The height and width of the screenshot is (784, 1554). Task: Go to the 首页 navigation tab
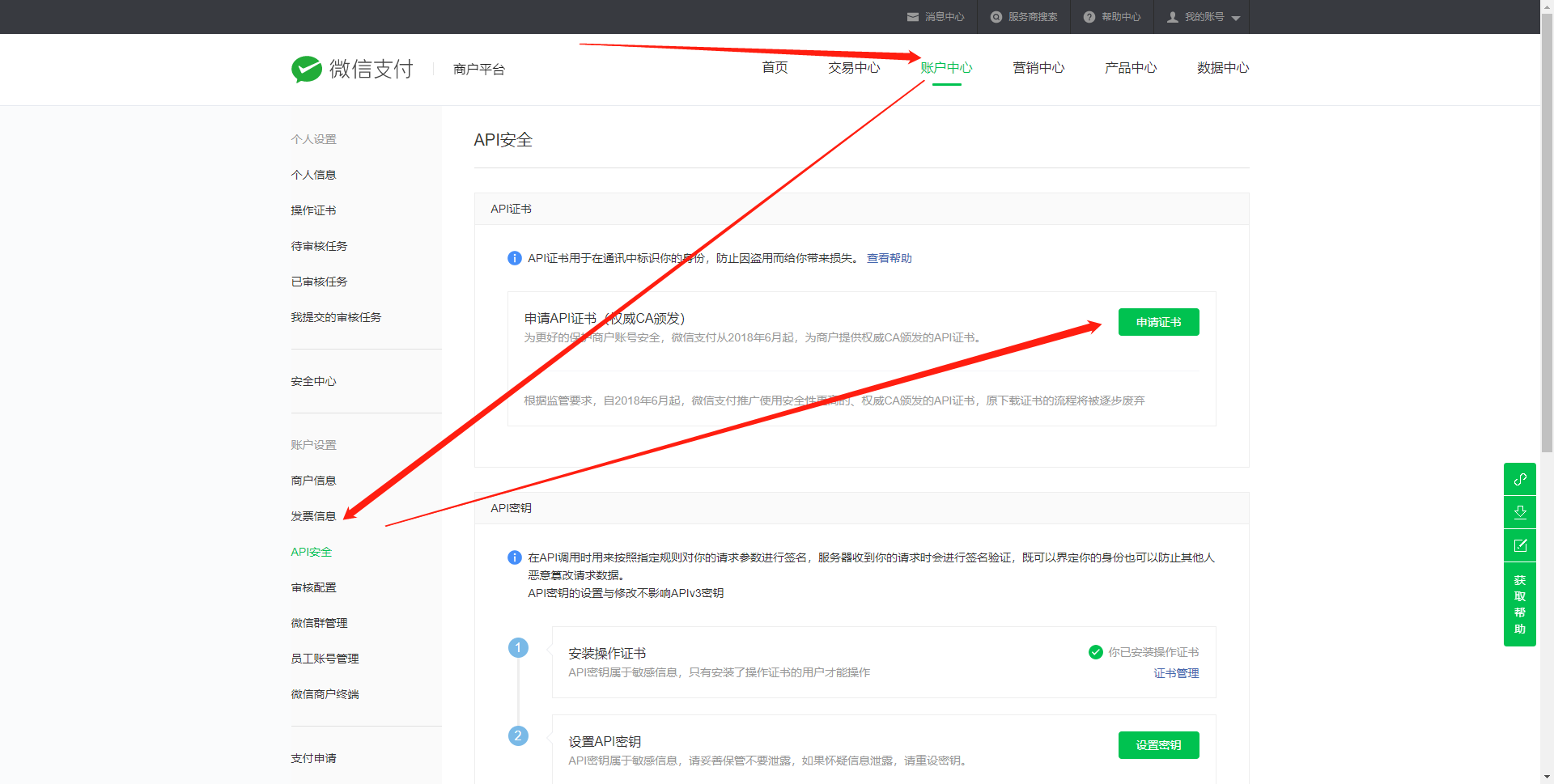tap(775, 68)
